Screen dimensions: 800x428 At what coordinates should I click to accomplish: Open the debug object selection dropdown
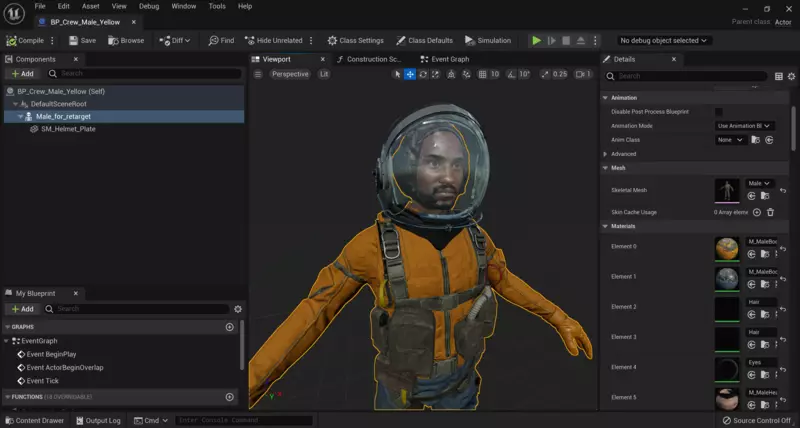[665, 40]
